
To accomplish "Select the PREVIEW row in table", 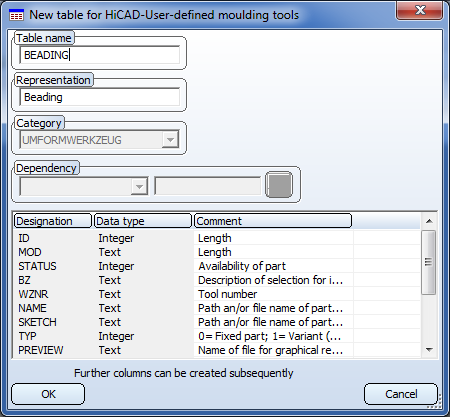I will (x=217, y=350).
